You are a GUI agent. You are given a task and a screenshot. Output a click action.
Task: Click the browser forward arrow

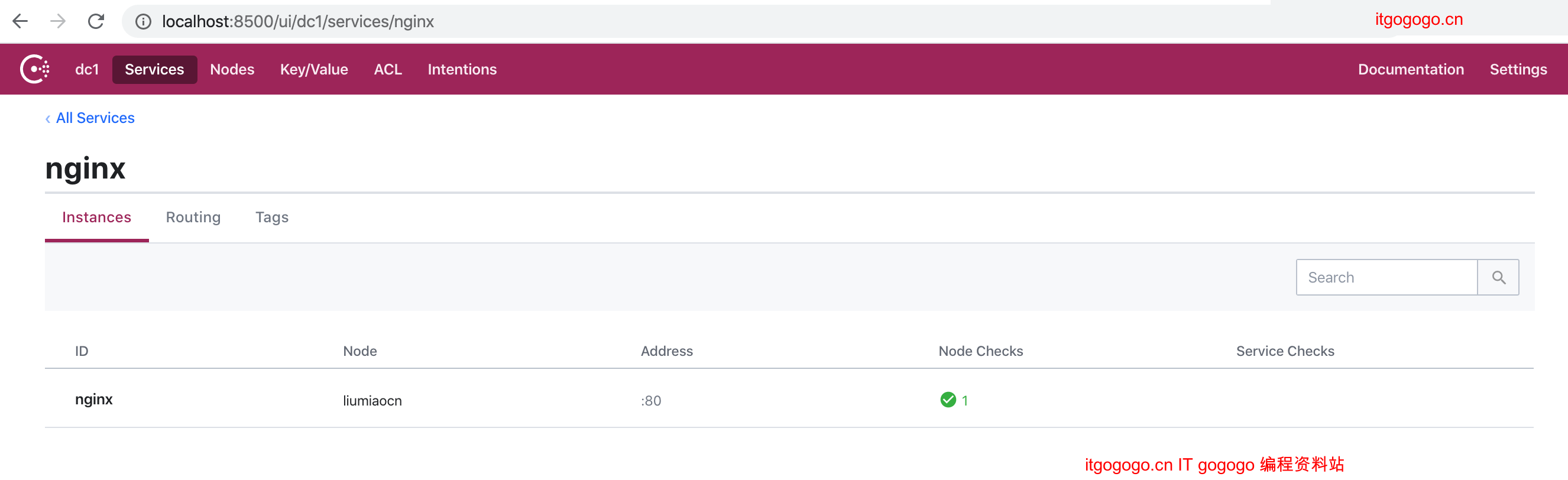pyautogui.click(x=58, y=21)
